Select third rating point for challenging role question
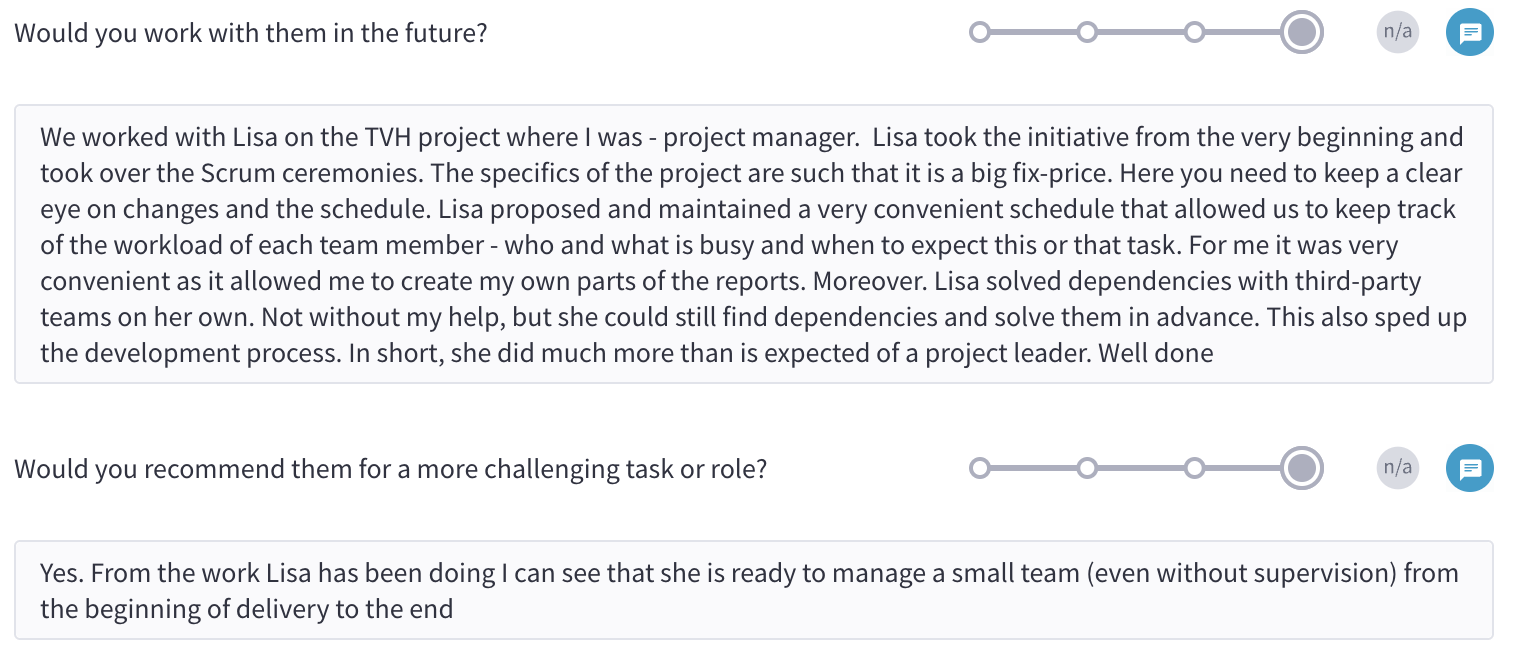The width and height of the screenshot is (1514, 650). pyautogui.click(x=1194, y=468)
